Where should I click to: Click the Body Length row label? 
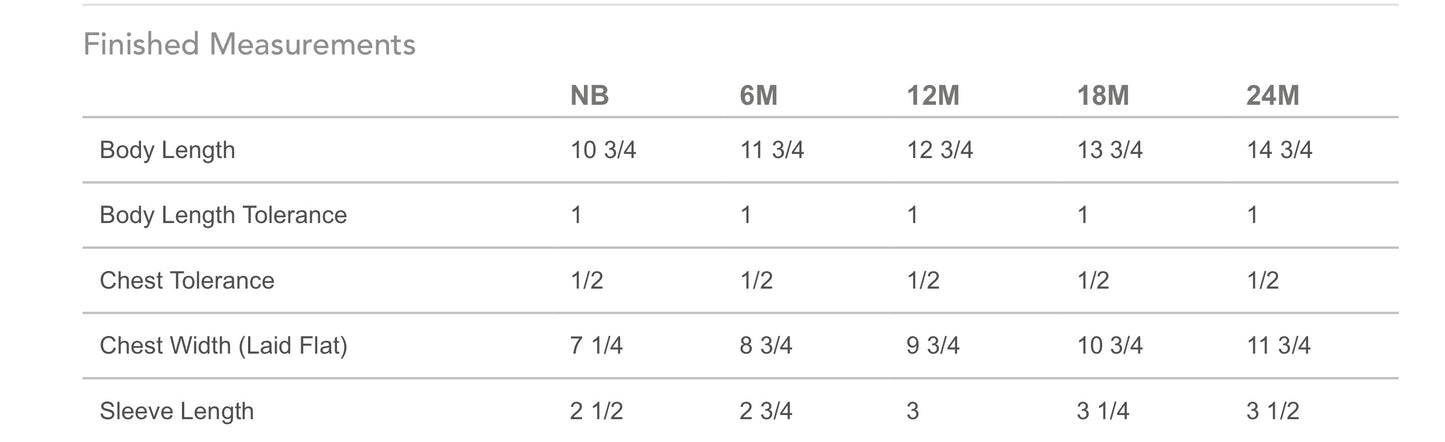pos(167,150)
